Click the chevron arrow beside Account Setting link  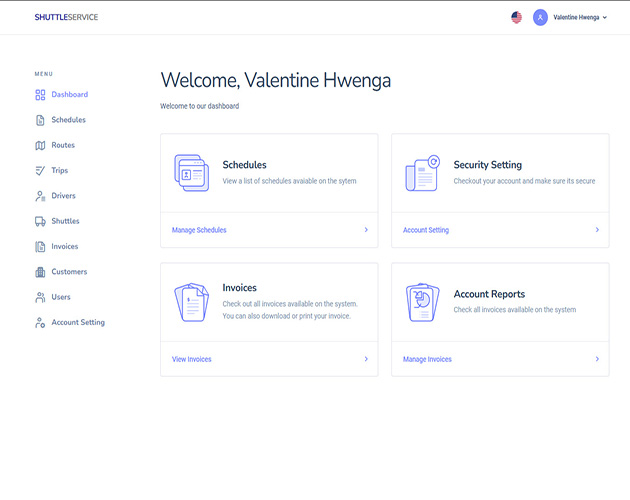(x=597, y=230)
